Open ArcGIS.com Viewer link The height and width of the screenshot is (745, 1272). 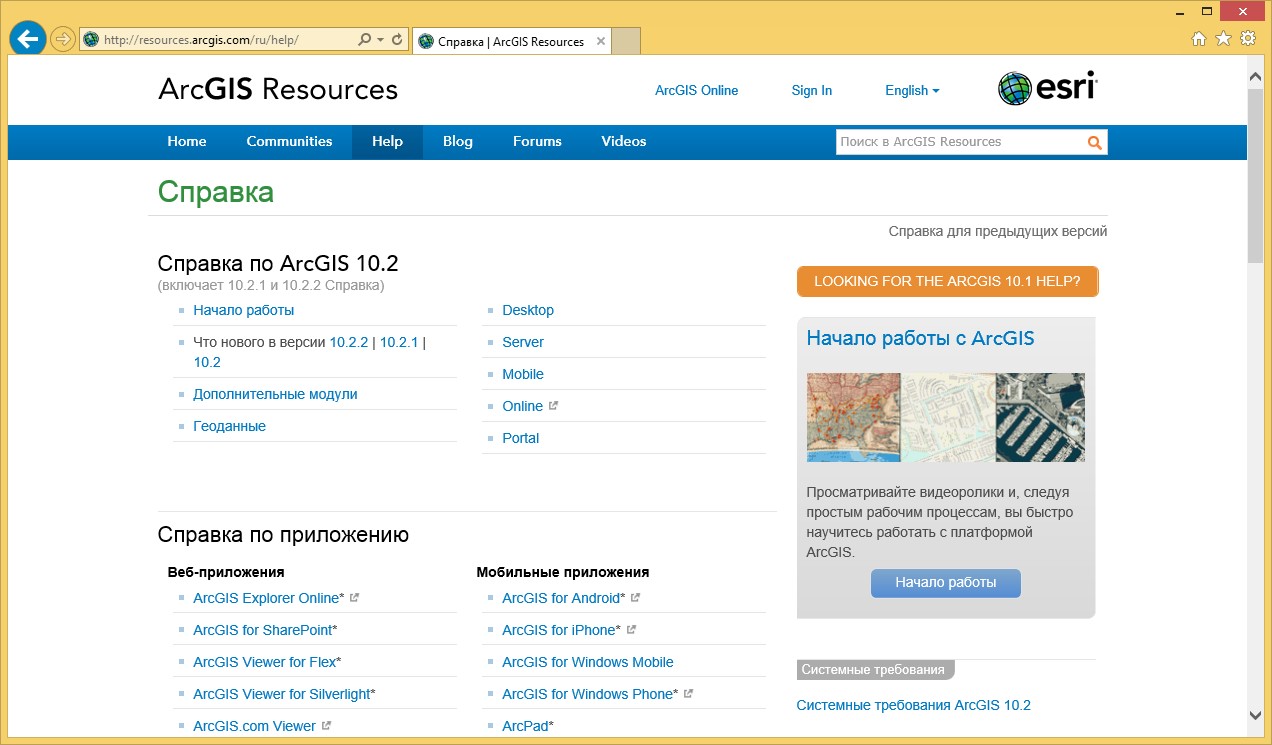pyautogui.click(x=254, y=726)
